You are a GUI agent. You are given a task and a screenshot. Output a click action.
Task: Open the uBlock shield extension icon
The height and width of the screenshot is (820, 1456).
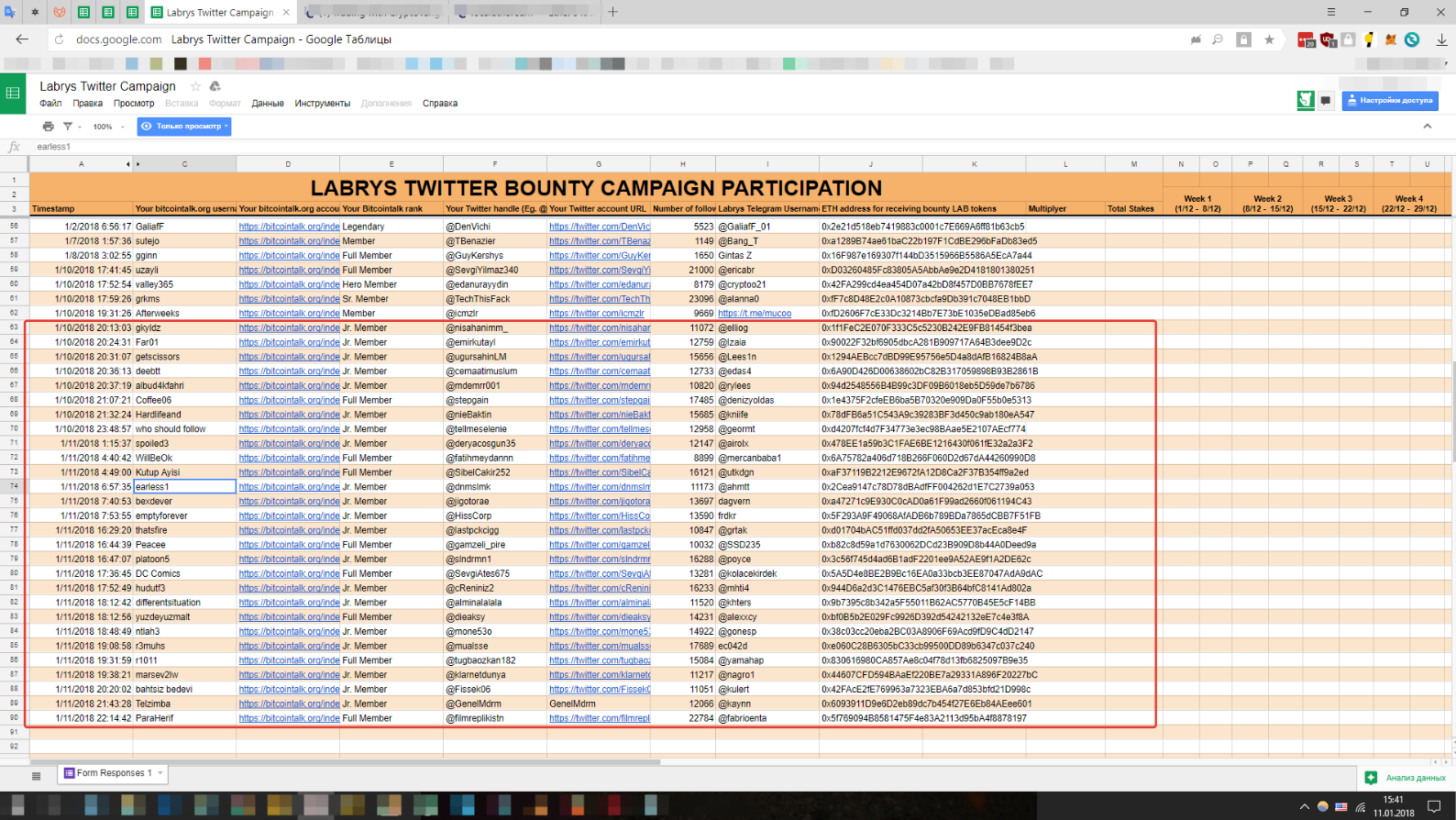[x=1328, y=39]
